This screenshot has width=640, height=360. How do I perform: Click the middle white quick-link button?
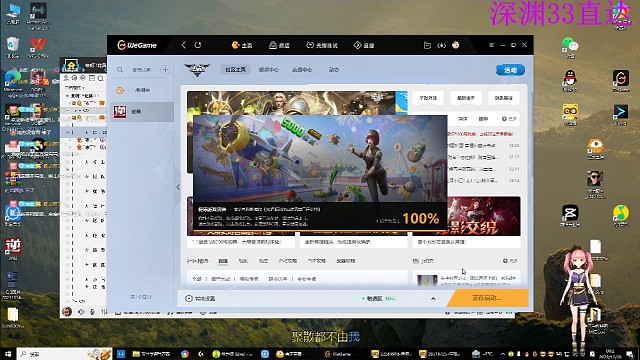[466, 98]
